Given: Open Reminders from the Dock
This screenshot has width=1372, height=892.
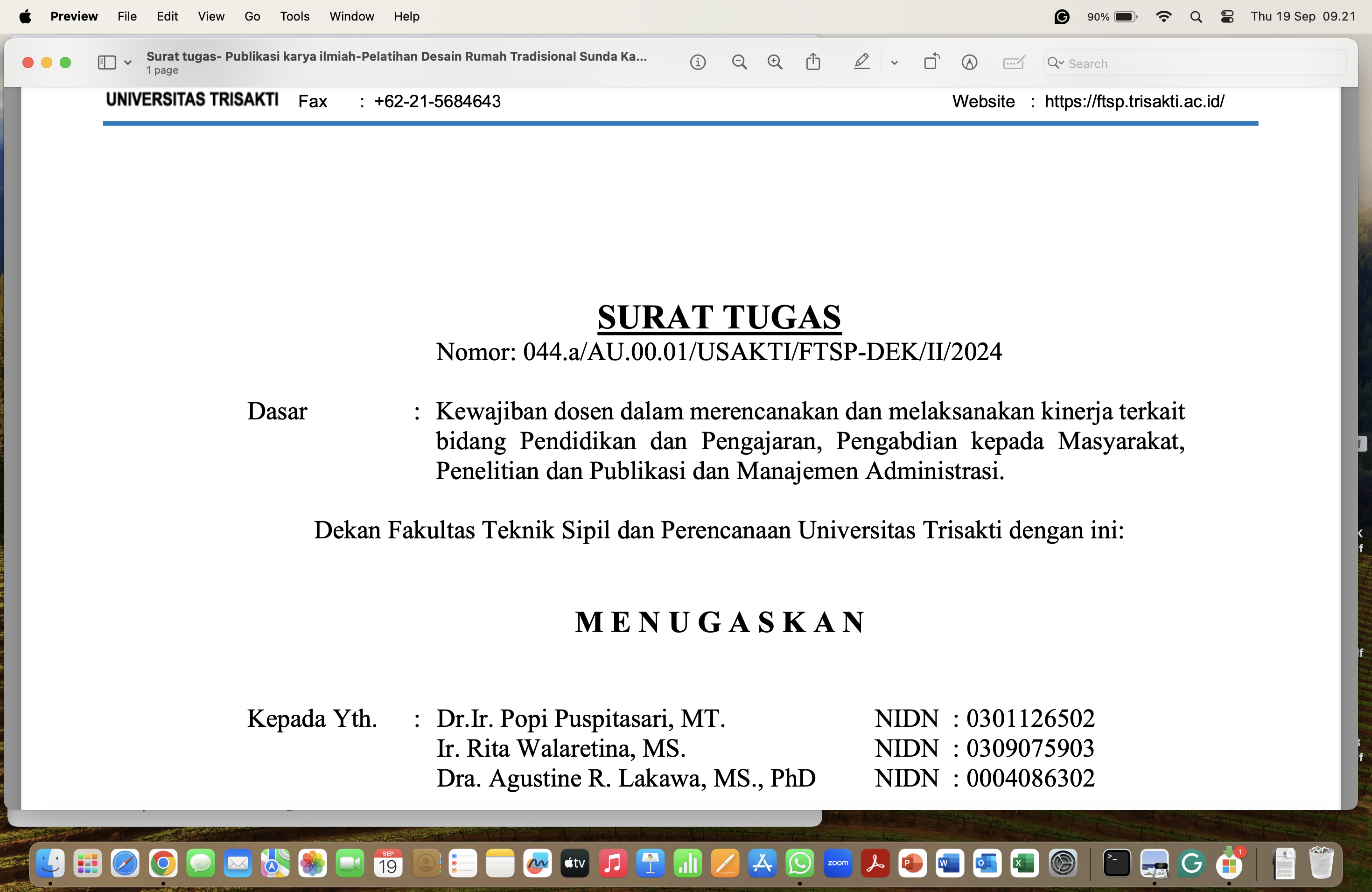Looking at the screenshot, I should coord(462,863).
